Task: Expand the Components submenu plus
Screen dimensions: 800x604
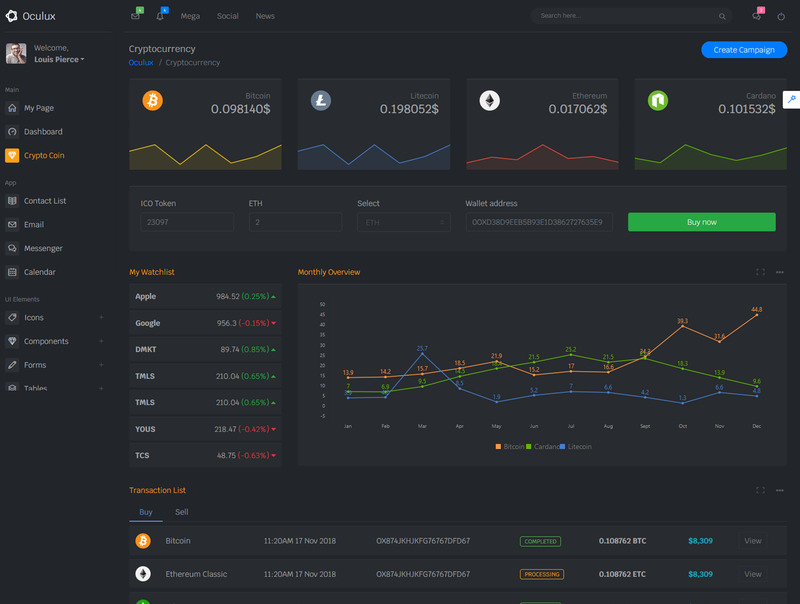Action: [x=101, y=341]
